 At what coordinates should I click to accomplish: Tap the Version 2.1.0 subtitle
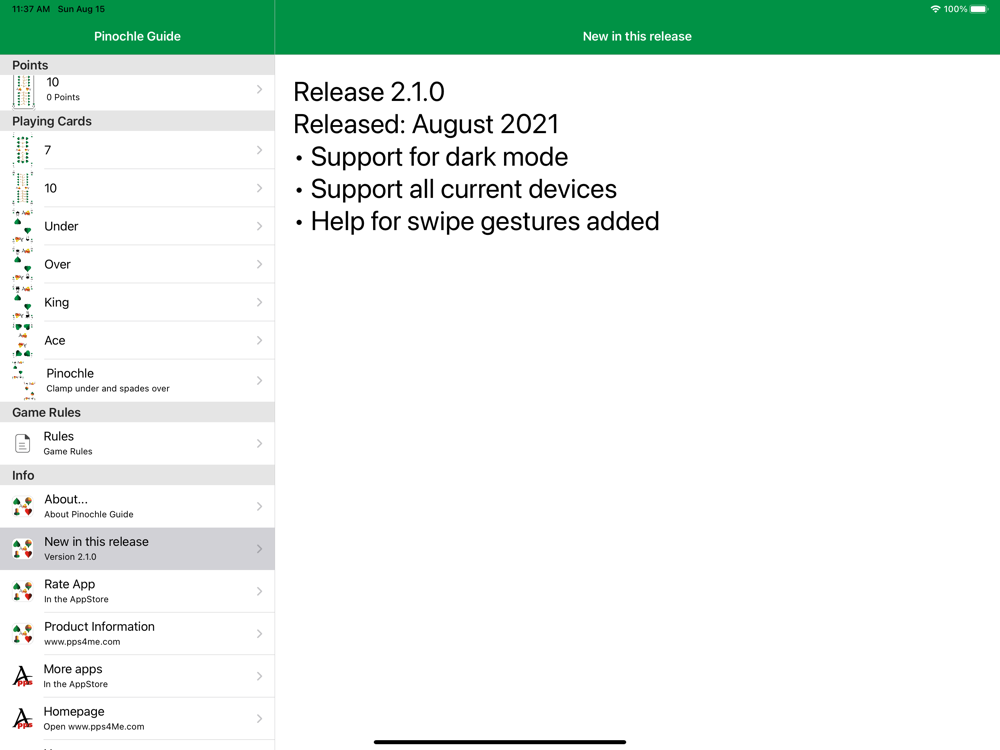(70, 557)
